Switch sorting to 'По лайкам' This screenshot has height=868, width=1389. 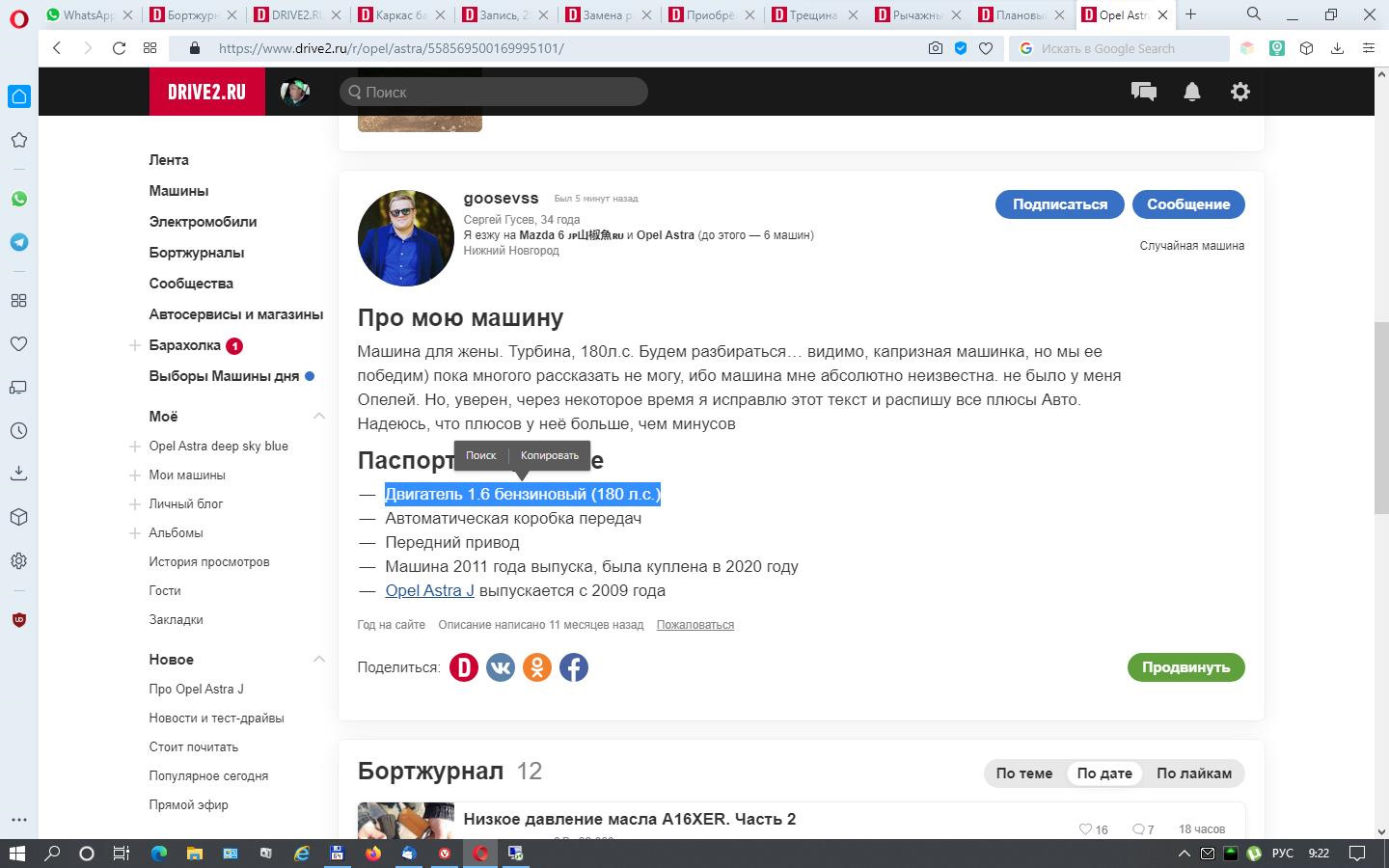click(x=1193, y=773)
